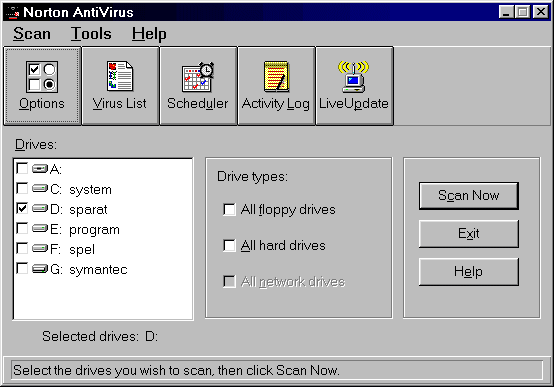554x387 pixels.
Task: Click the 'Drives:' label
Action: click(36, 145)
